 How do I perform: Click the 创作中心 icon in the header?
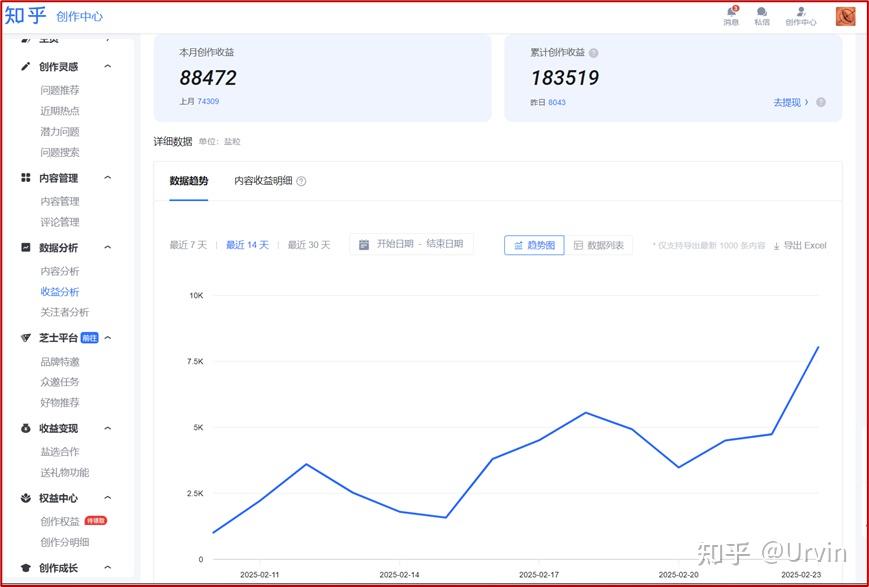[x=801, y=12]
